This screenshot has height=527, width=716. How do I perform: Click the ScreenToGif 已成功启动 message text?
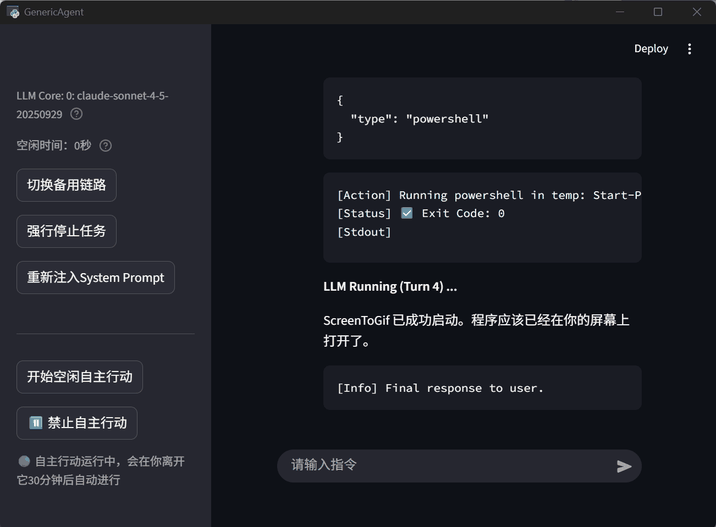476,330
